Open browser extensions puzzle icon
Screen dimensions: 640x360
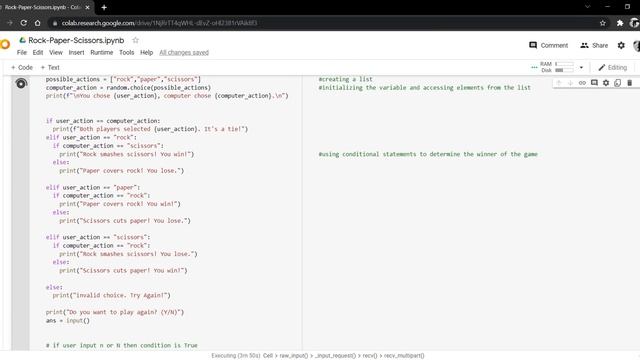click(x=620, y=23)
